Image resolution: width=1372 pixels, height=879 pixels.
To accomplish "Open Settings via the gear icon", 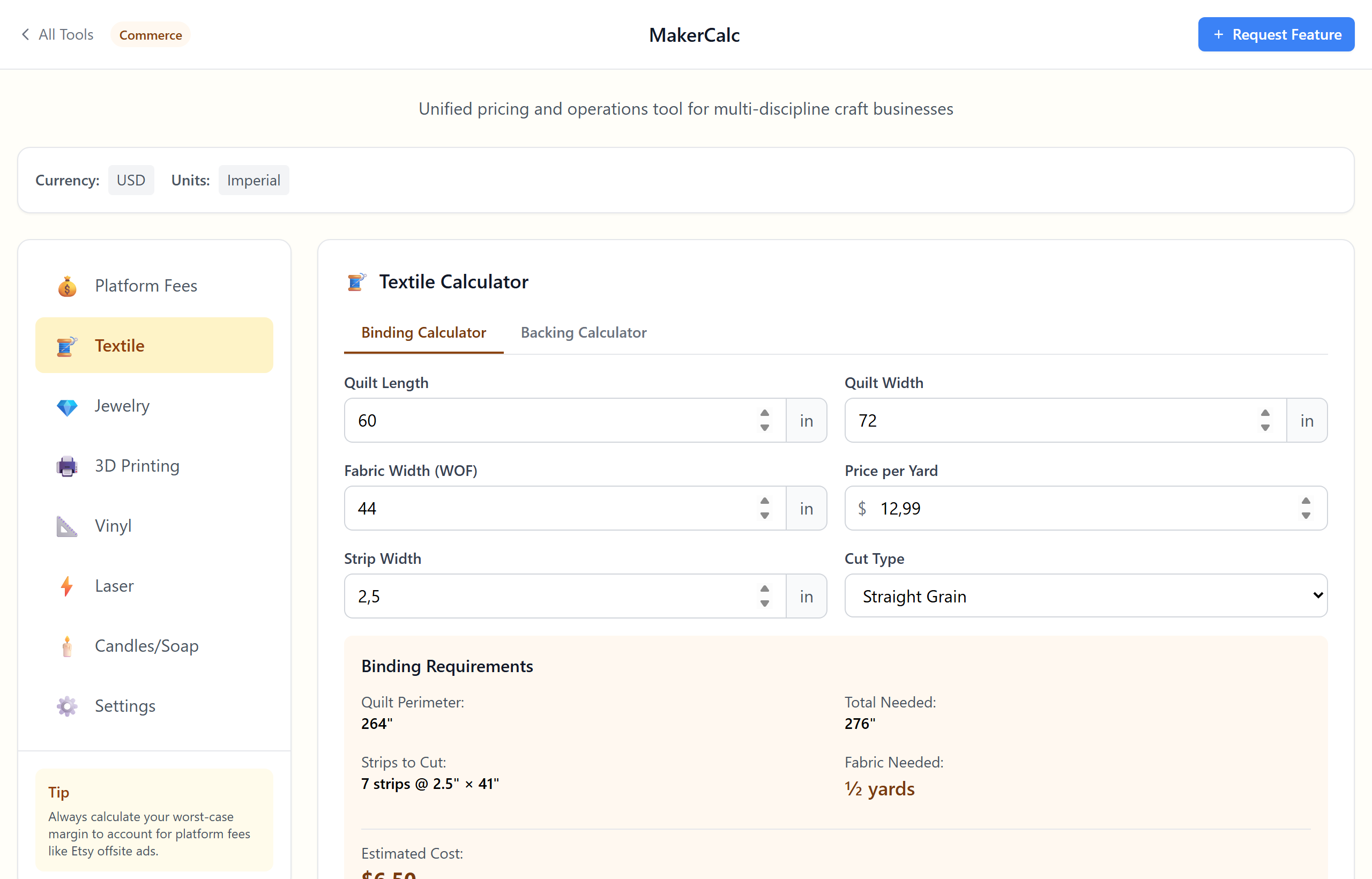I will coord(67,706).
